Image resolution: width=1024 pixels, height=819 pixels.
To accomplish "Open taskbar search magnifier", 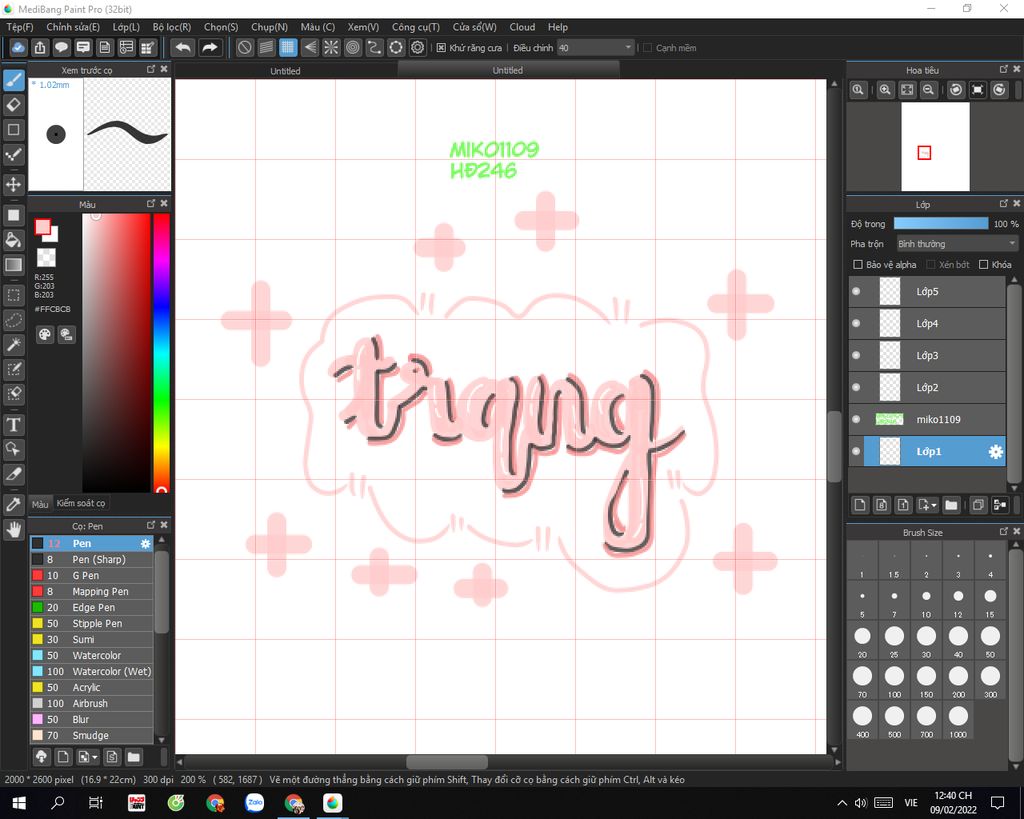I will [x=58, y=803].
